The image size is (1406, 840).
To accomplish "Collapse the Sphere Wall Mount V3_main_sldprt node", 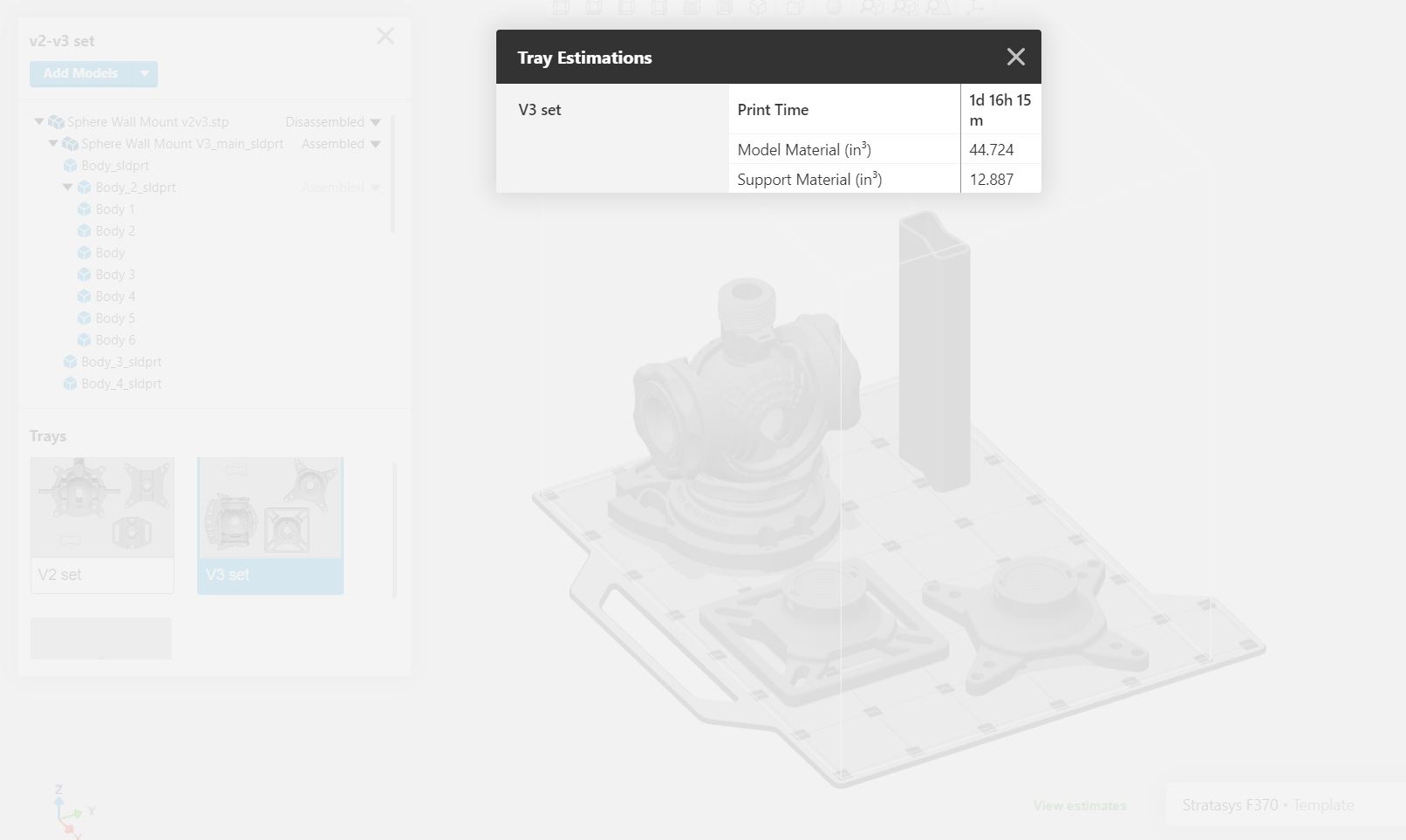I will tap(53, 143).
